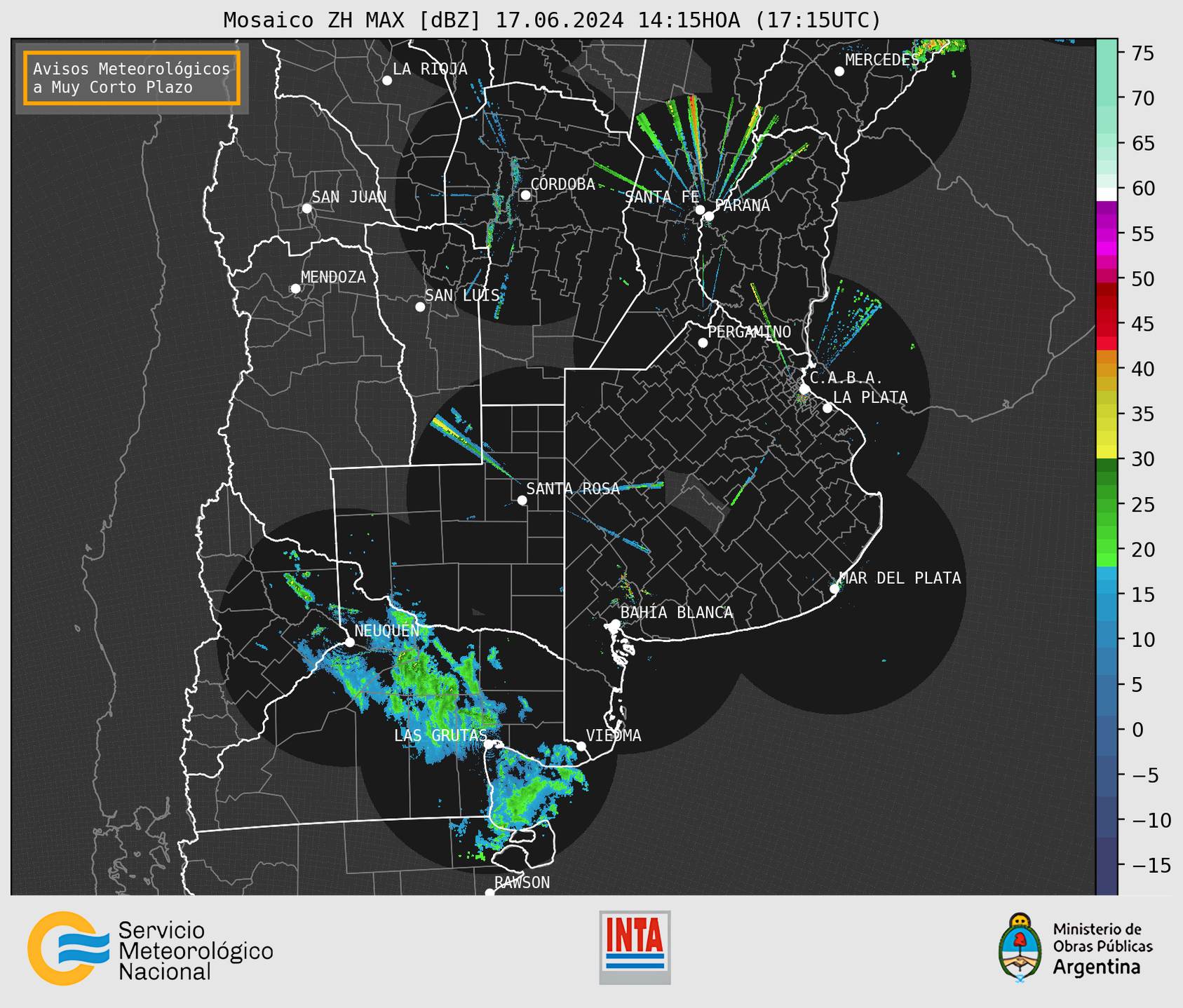
Task: Click the CÓRDOBA city marker dot
Action: pyautogui.click(x=525, y=195)
